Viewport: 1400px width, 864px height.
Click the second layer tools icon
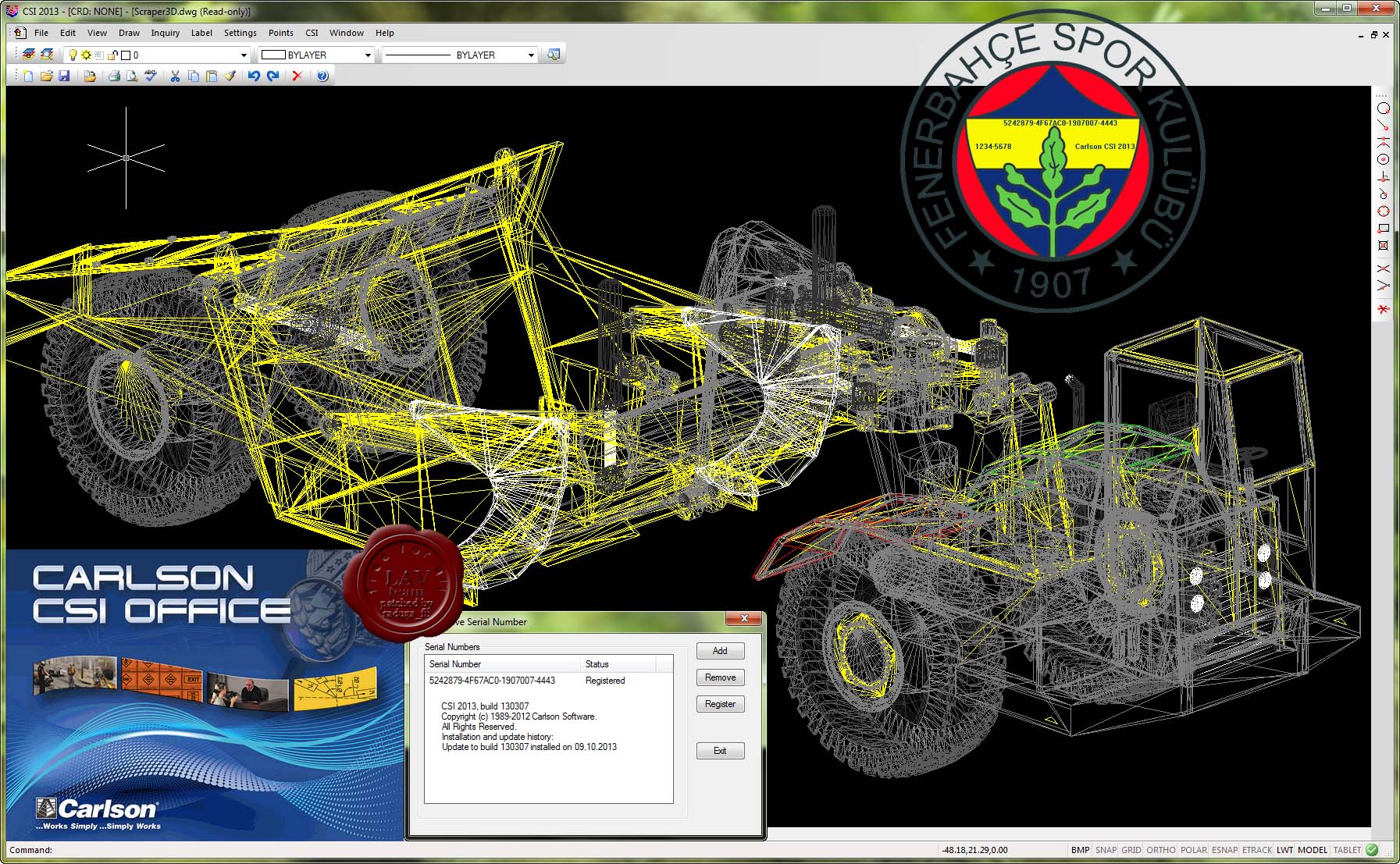point(47,55)
